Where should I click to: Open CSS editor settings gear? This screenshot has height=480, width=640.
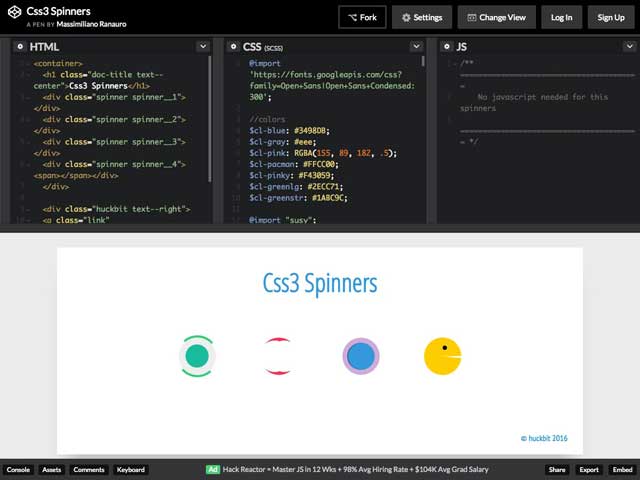(x=233, y=47)
